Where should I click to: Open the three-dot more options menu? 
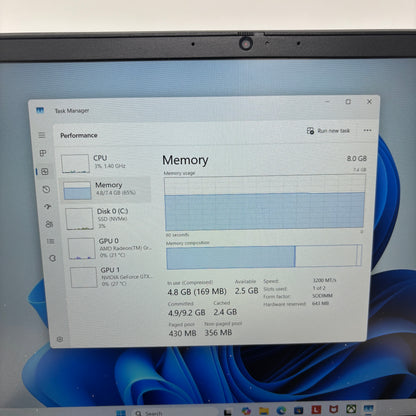(367, 130)
